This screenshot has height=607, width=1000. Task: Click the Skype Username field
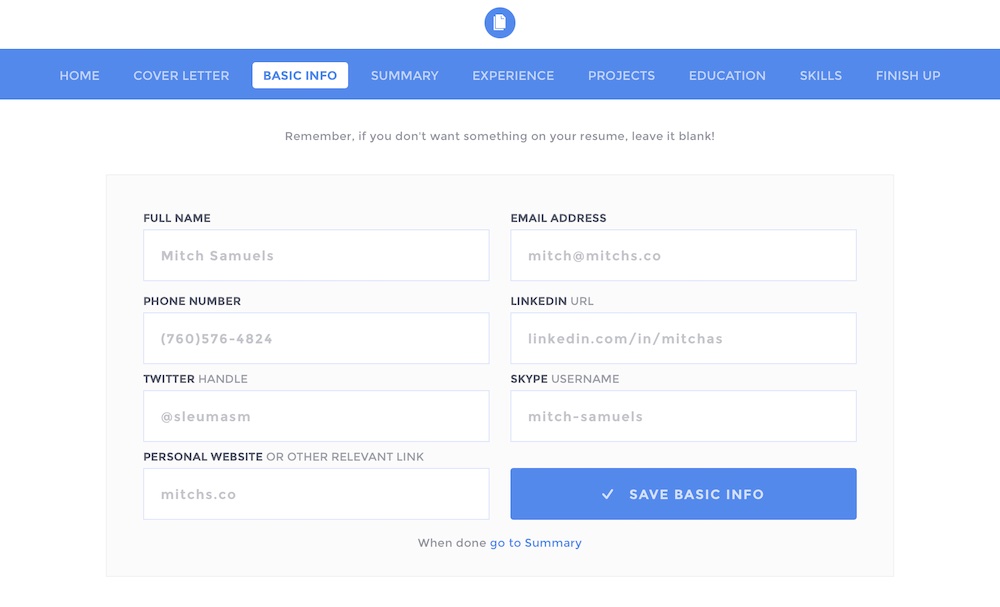click(x=683, y=416)
